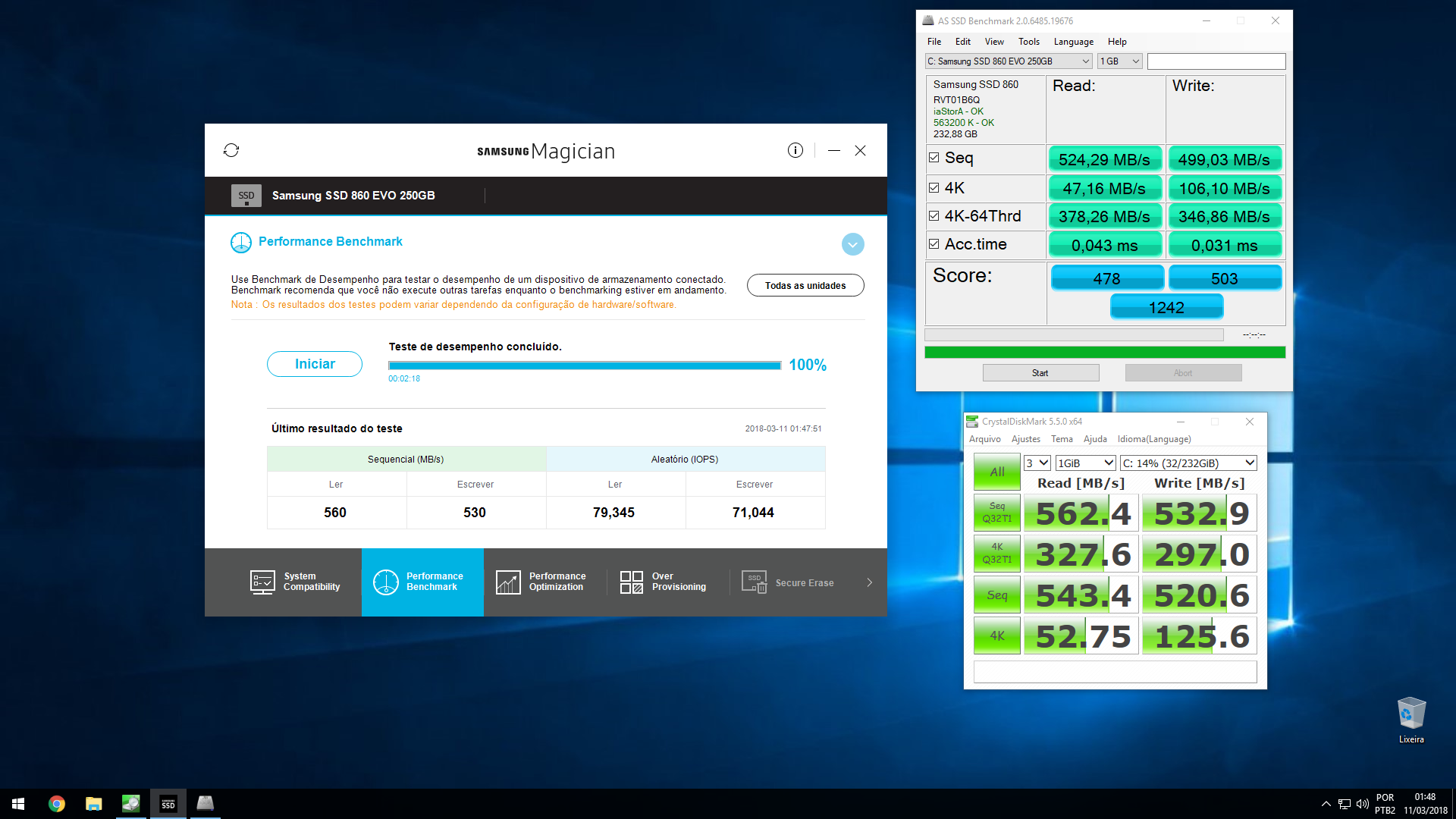
Task: Click the POR PTB2 language indicator
Action: point(1385,804)
